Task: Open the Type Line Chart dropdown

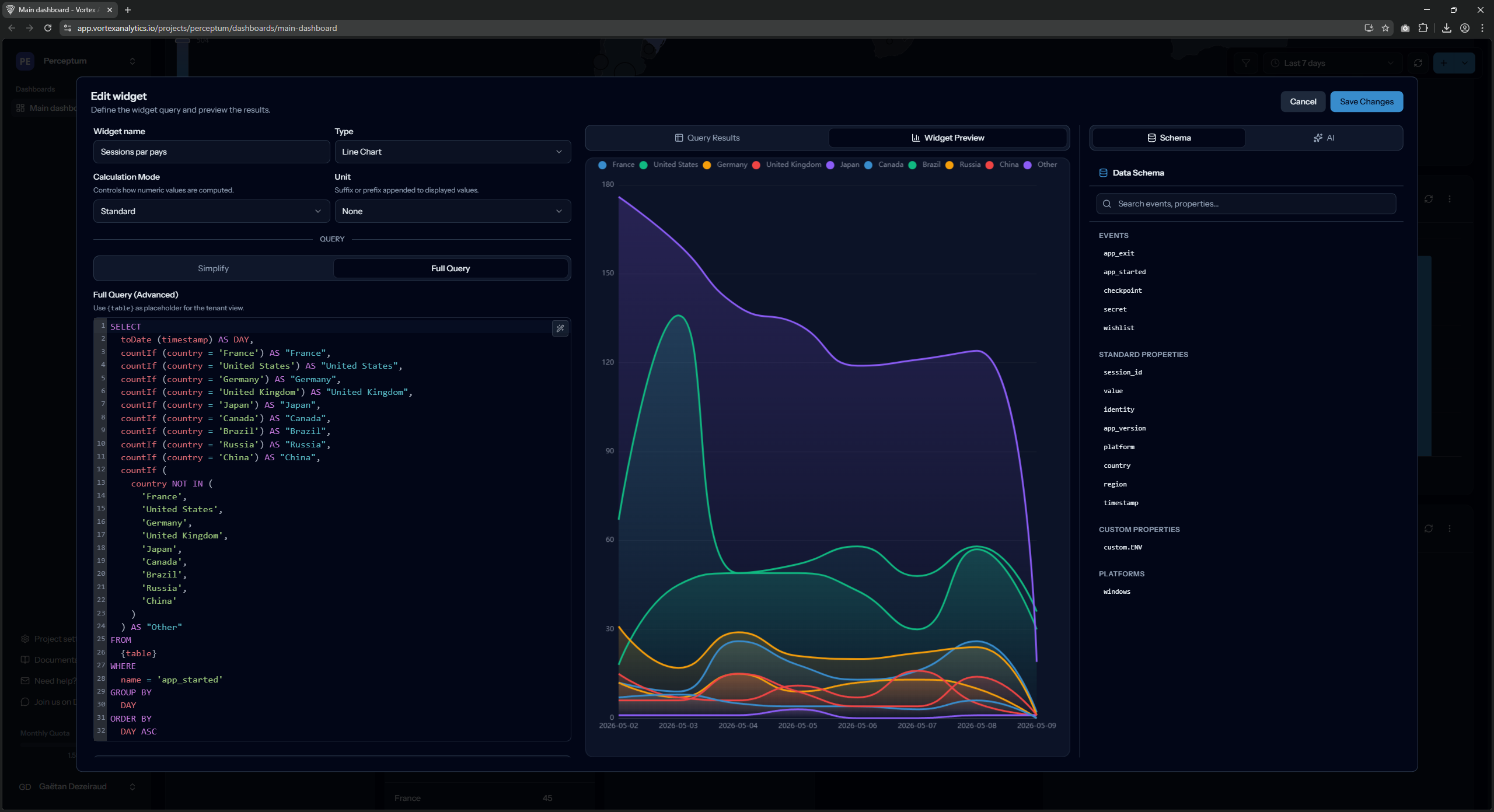Action: 452,152
